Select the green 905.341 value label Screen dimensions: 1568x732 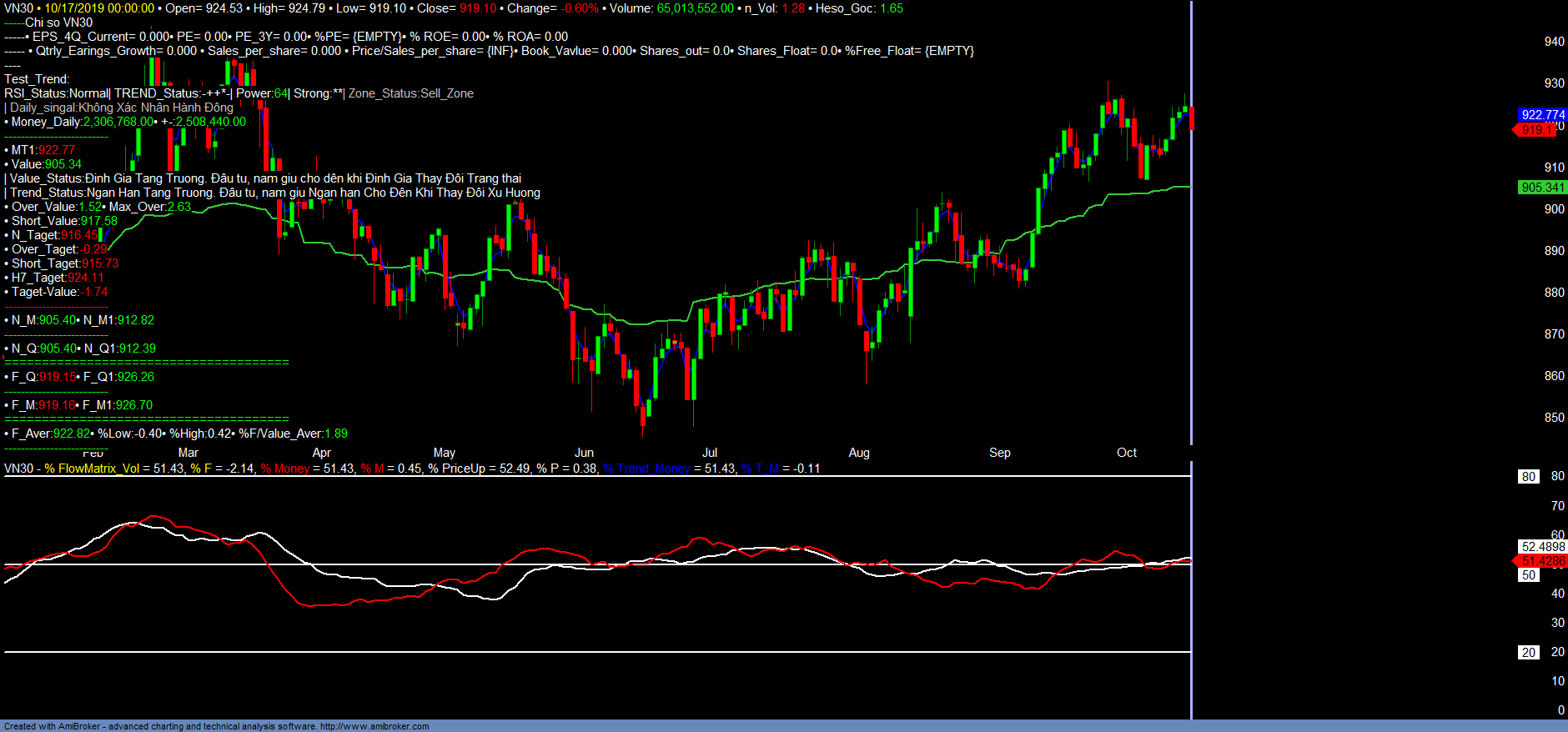[x=1542, y=188]
